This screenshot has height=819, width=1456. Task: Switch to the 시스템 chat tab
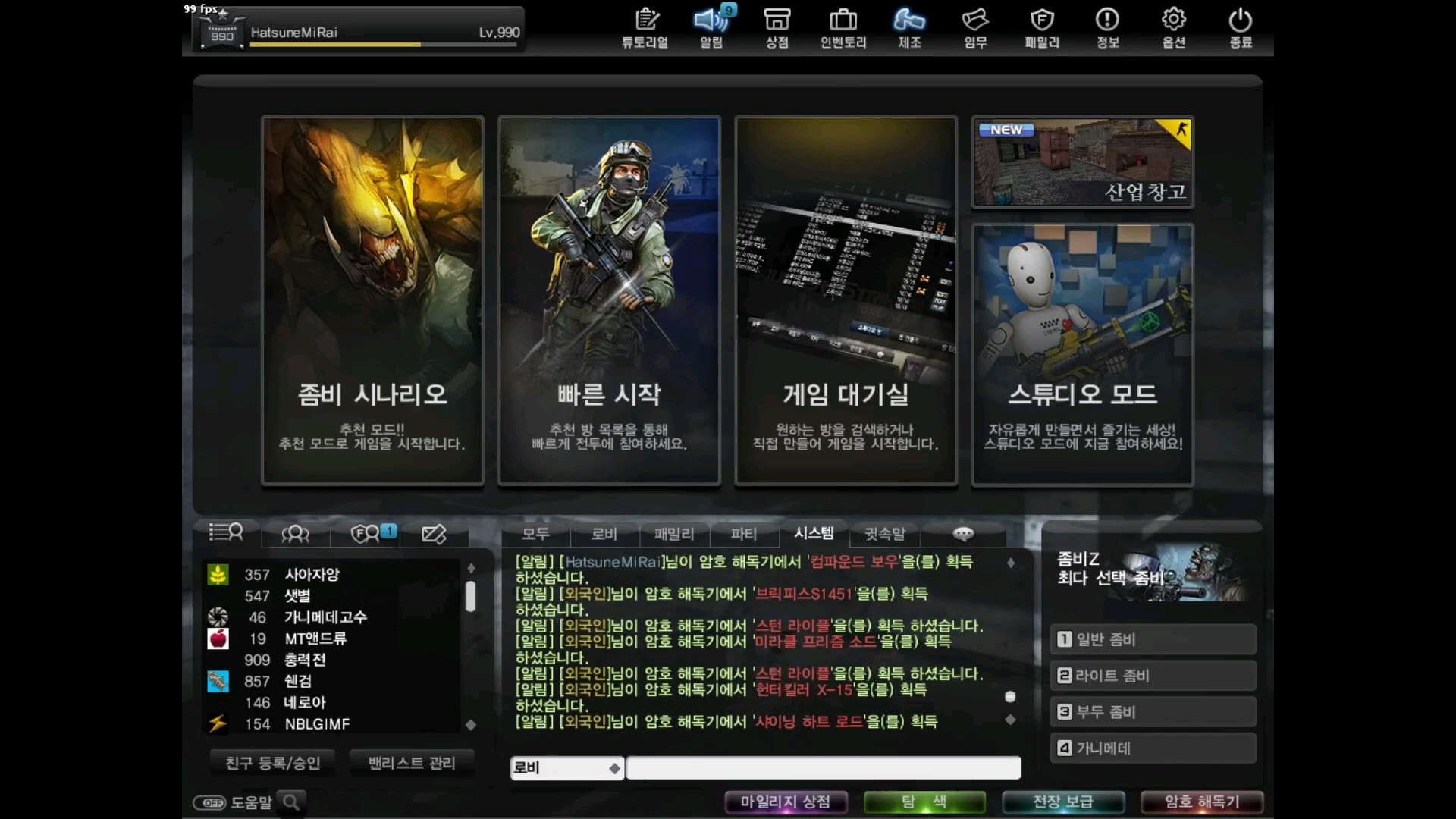click(x=814, y=533)
